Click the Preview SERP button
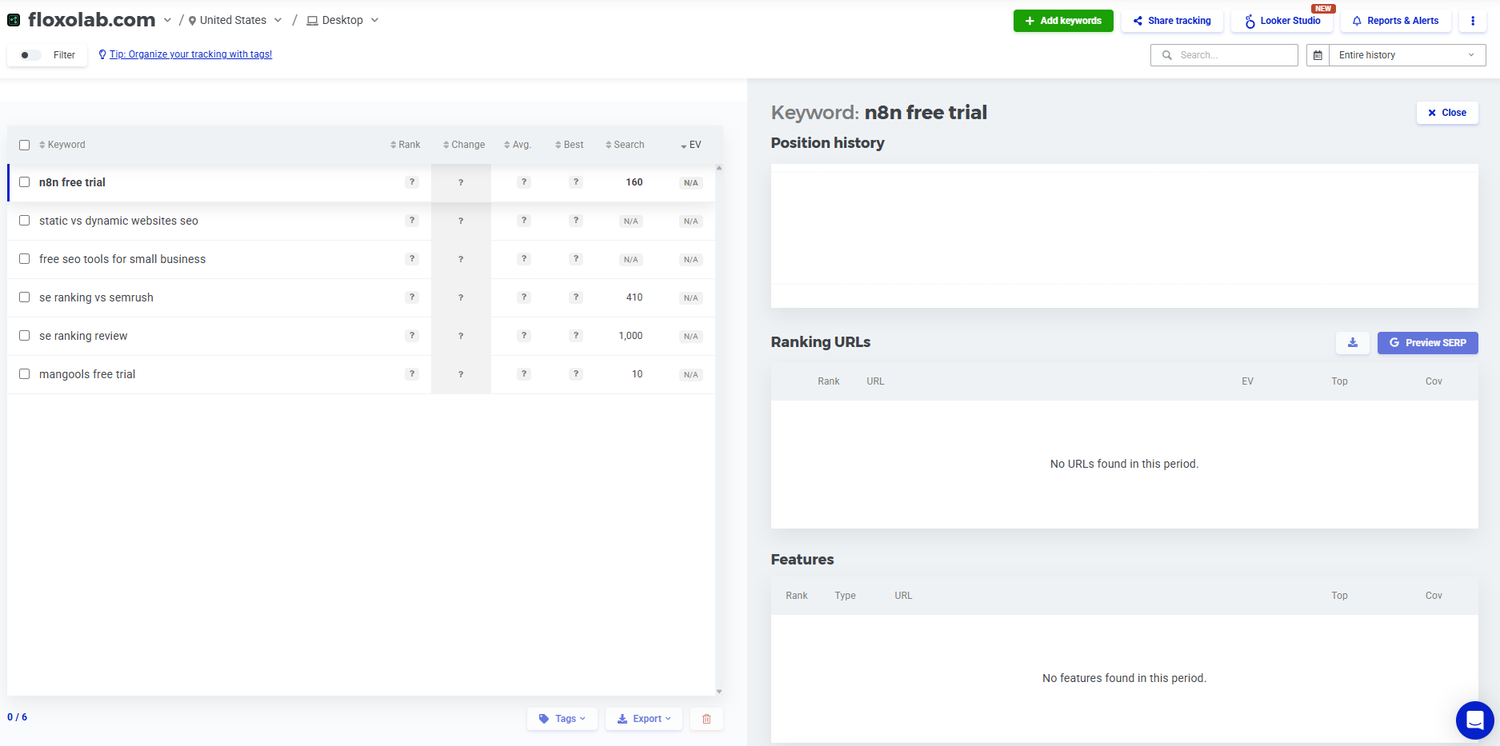Viewport: 1500px width, 746px height. pos(1428,343)
